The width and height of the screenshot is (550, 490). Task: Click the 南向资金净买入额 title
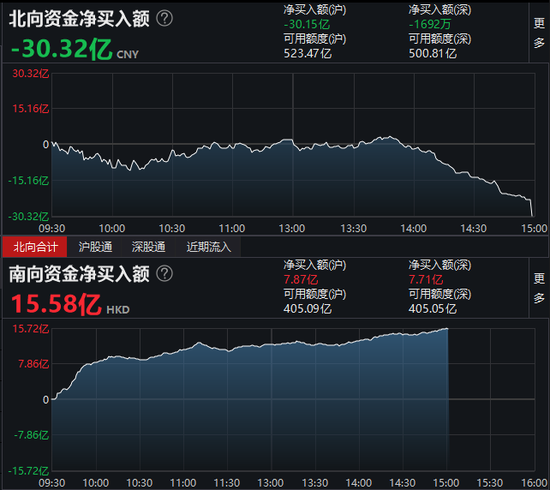point(79,274)
